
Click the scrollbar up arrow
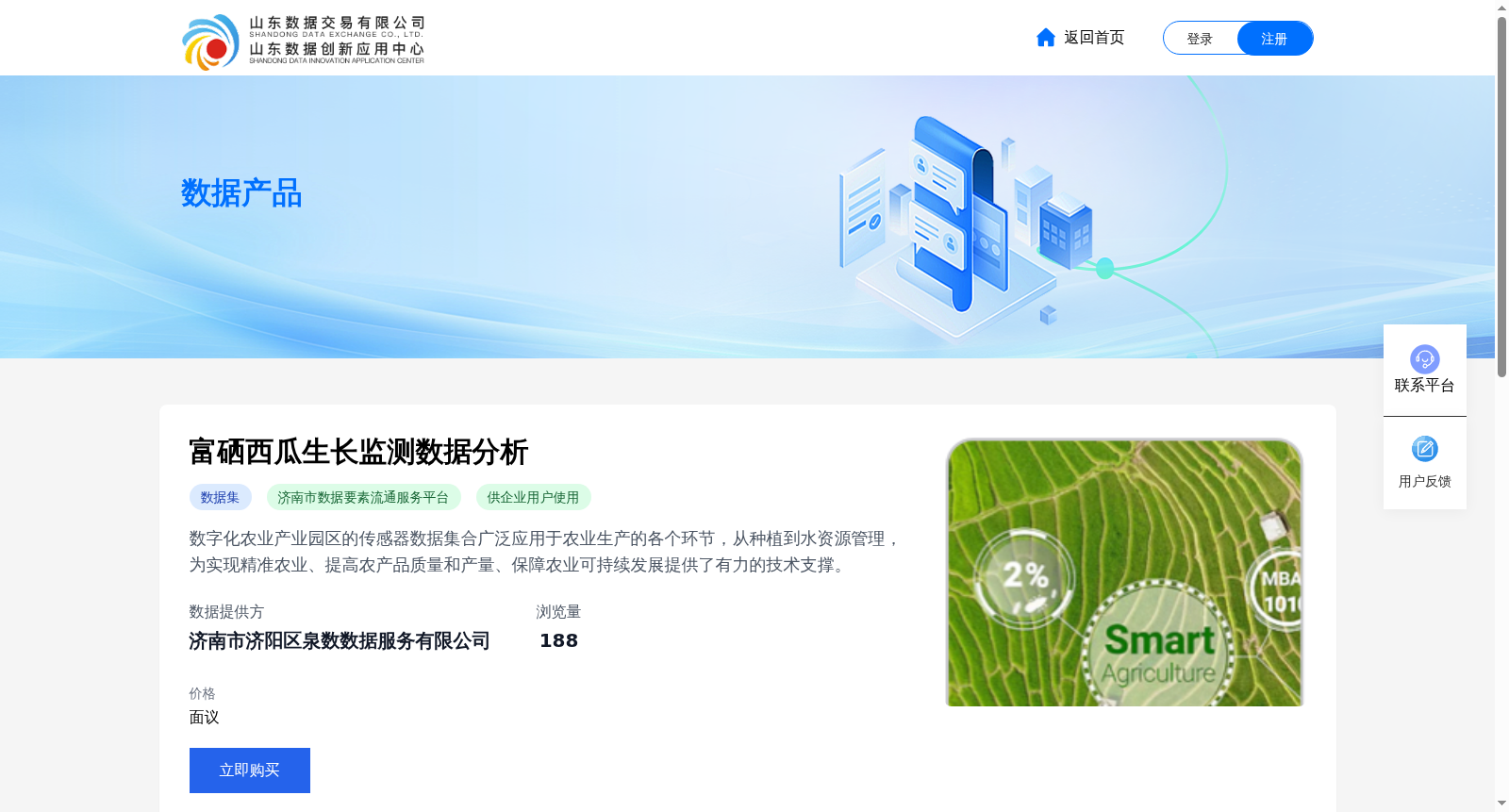click(x=1501, y=8)
